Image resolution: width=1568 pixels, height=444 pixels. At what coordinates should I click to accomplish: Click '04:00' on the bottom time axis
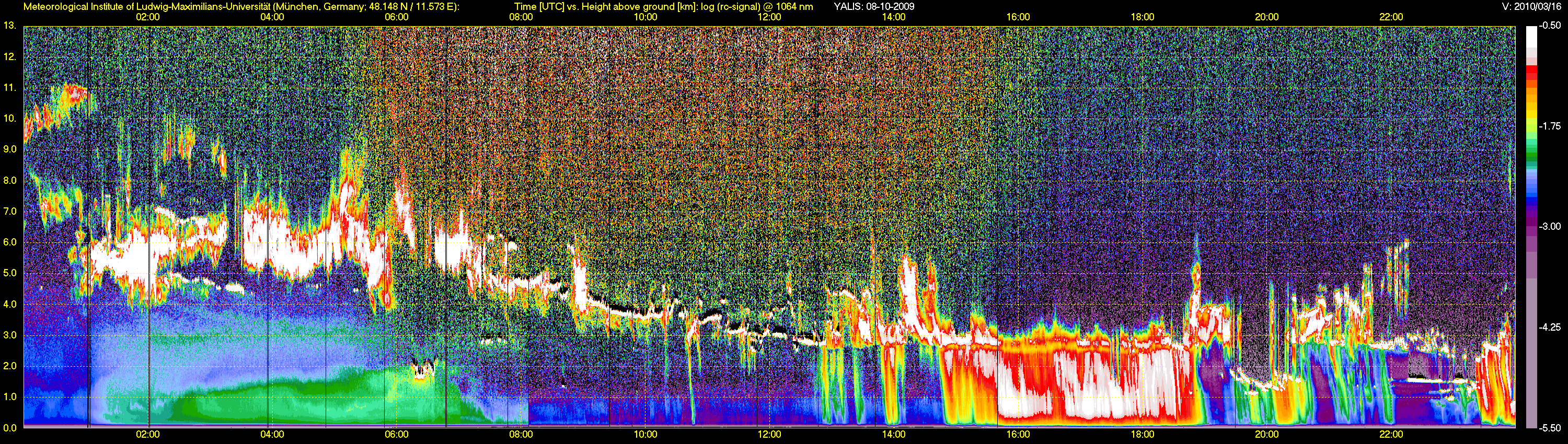tap(272, 434)
